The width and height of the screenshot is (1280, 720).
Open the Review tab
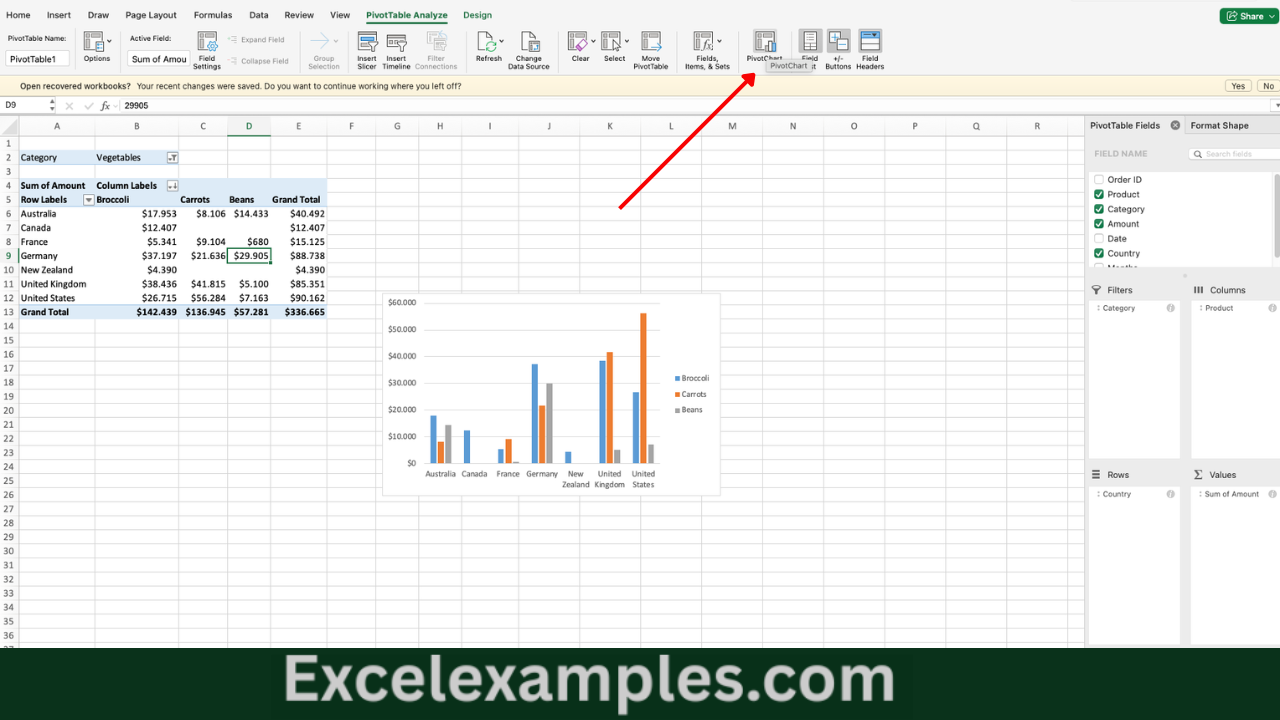(x=299, y=15)
